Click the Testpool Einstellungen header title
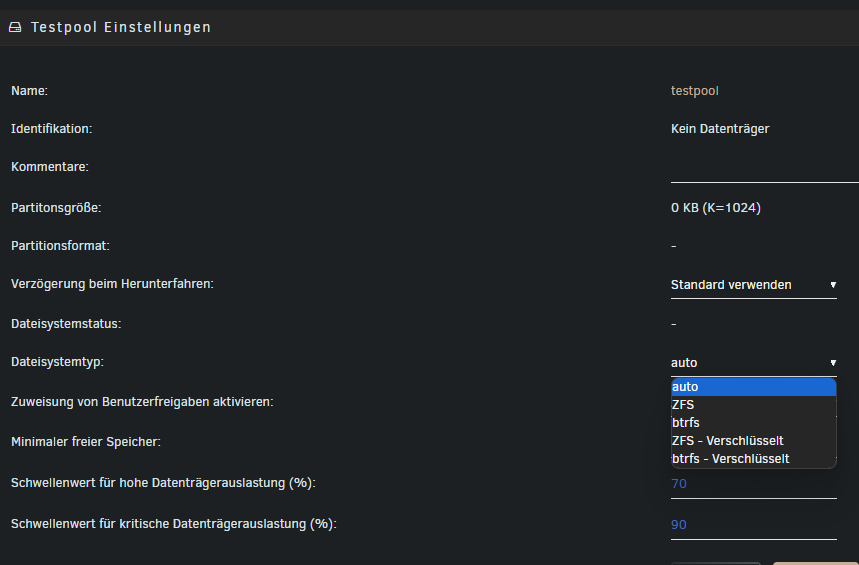 (x=121, y=27)
